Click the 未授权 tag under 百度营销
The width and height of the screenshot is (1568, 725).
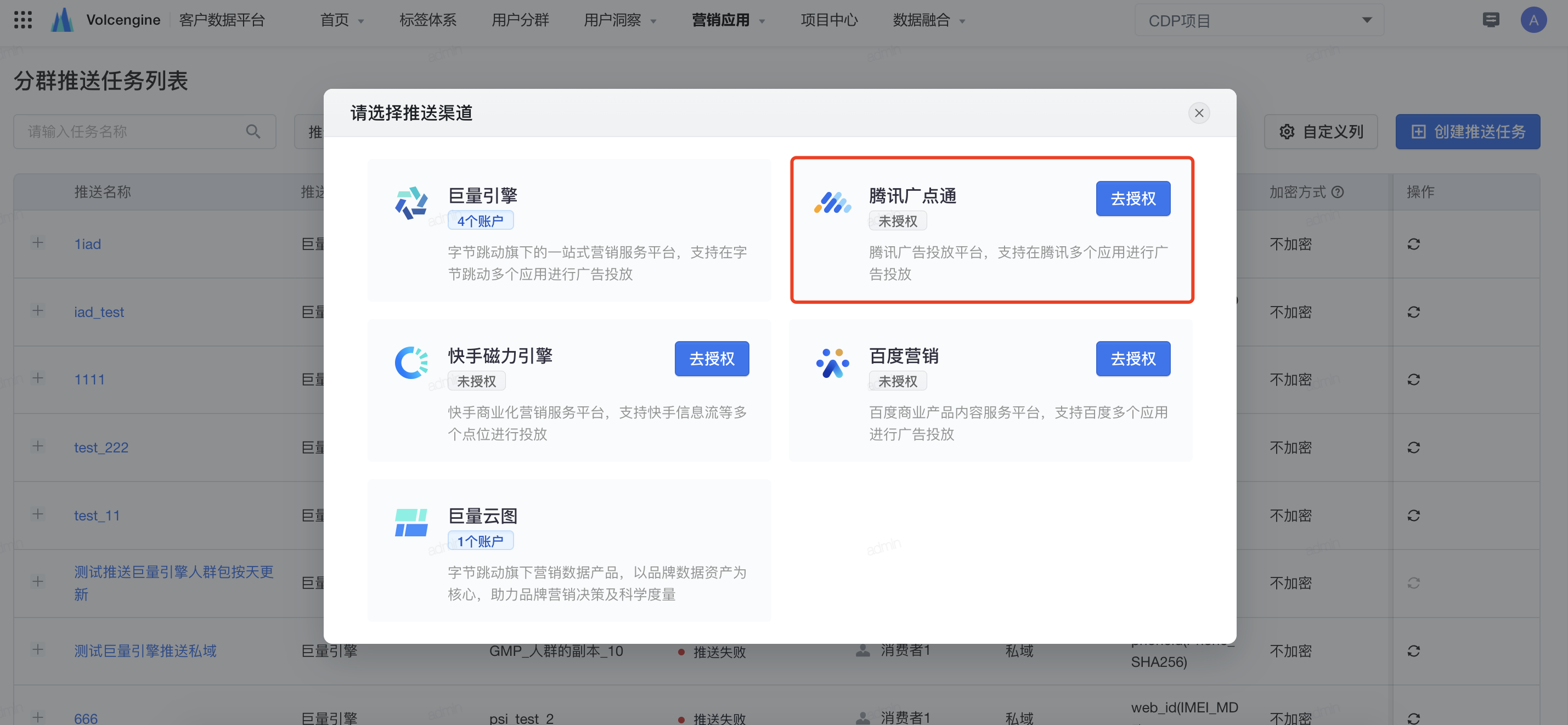(x=897, y=381)
